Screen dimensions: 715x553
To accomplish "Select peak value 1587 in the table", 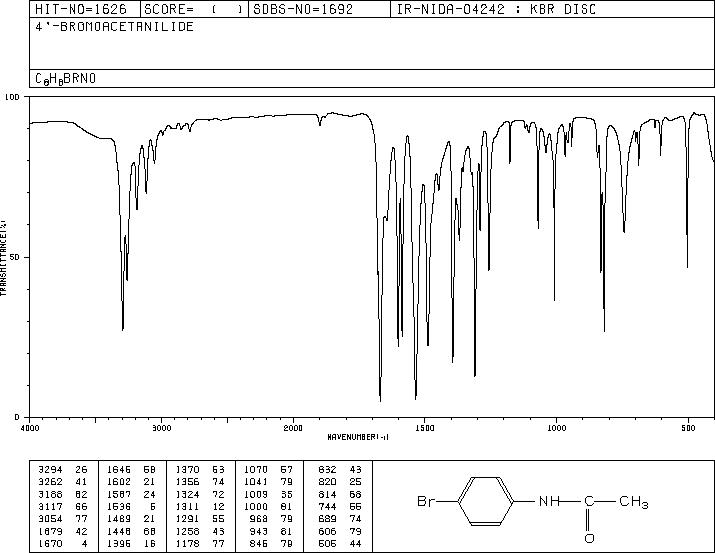I will click(119, 494).
